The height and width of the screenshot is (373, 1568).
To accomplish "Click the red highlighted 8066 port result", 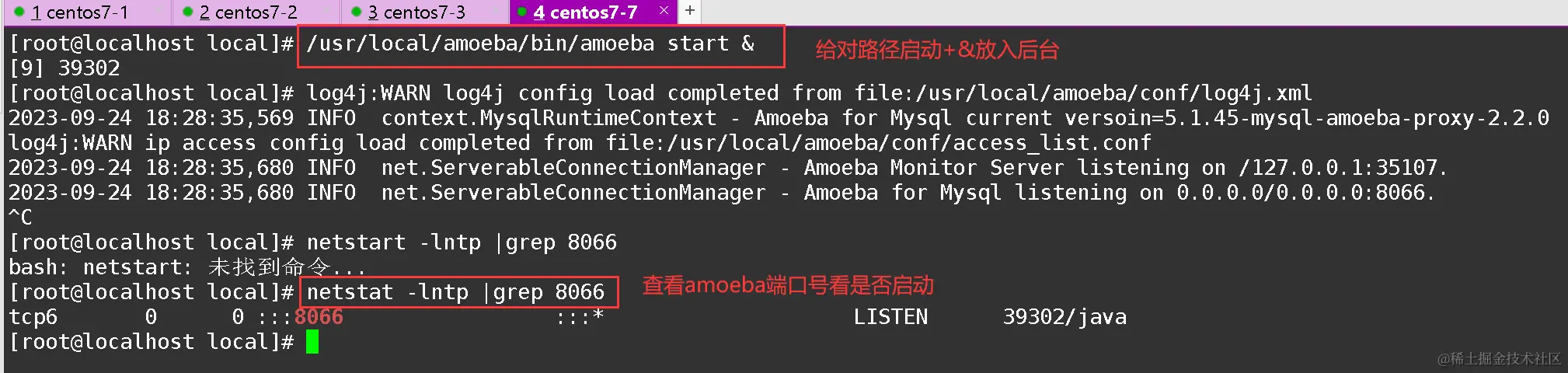I will click(319, 317).
